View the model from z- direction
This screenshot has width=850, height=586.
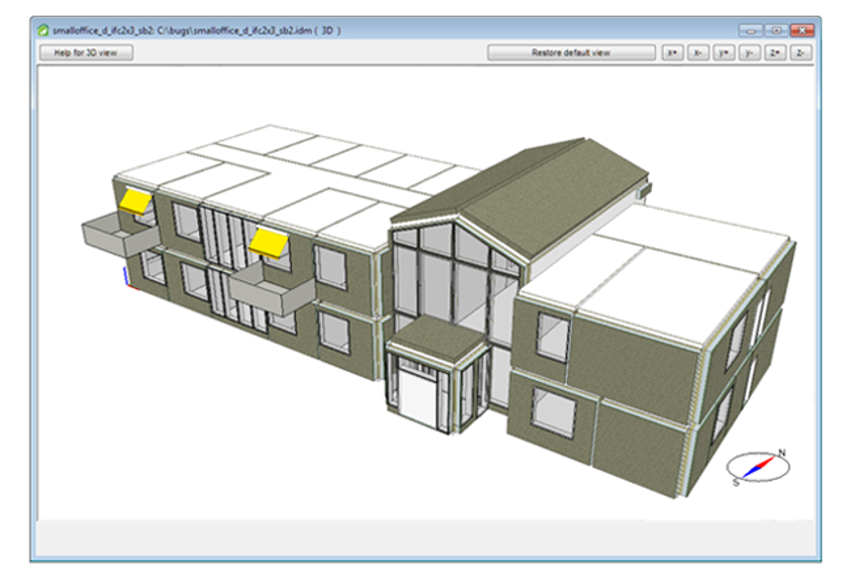tap(799, 53)
